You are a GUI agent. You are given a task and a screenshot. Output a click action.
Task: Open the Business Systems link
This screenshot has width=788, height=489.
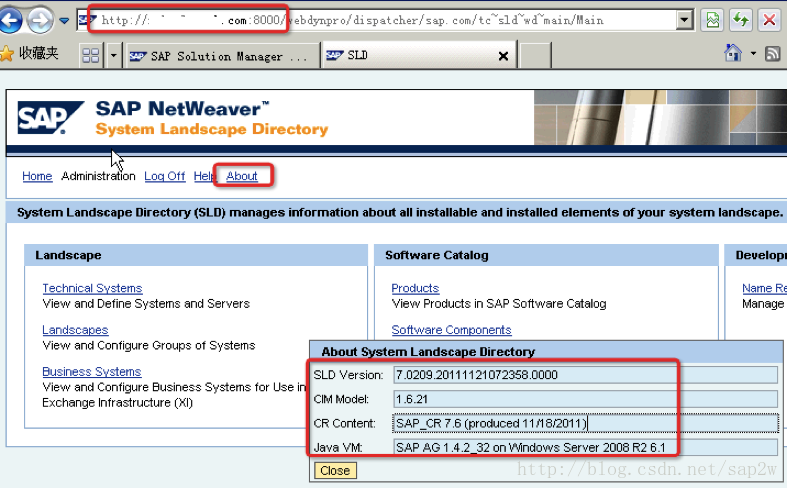[x=91, y=372]
